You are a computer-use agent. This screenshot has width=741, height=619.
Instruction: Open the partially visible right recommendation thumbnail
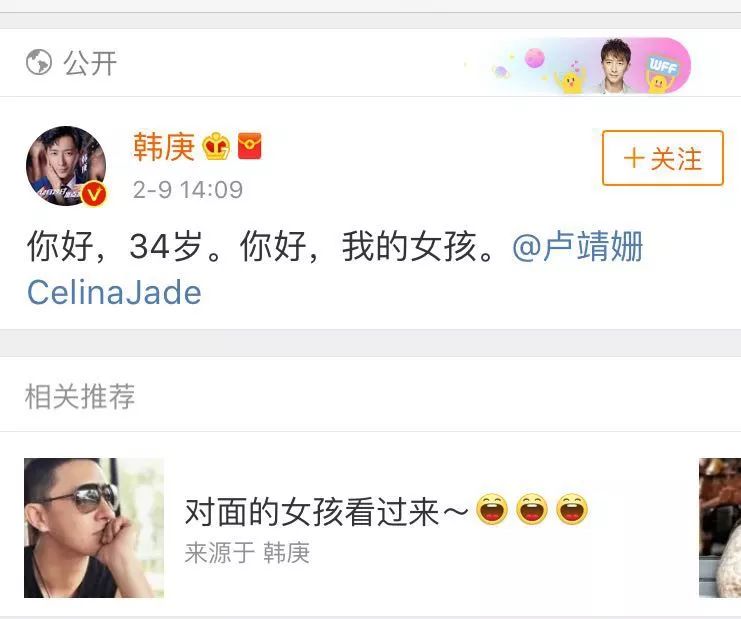pyautogui.click(x=720, y=528)
